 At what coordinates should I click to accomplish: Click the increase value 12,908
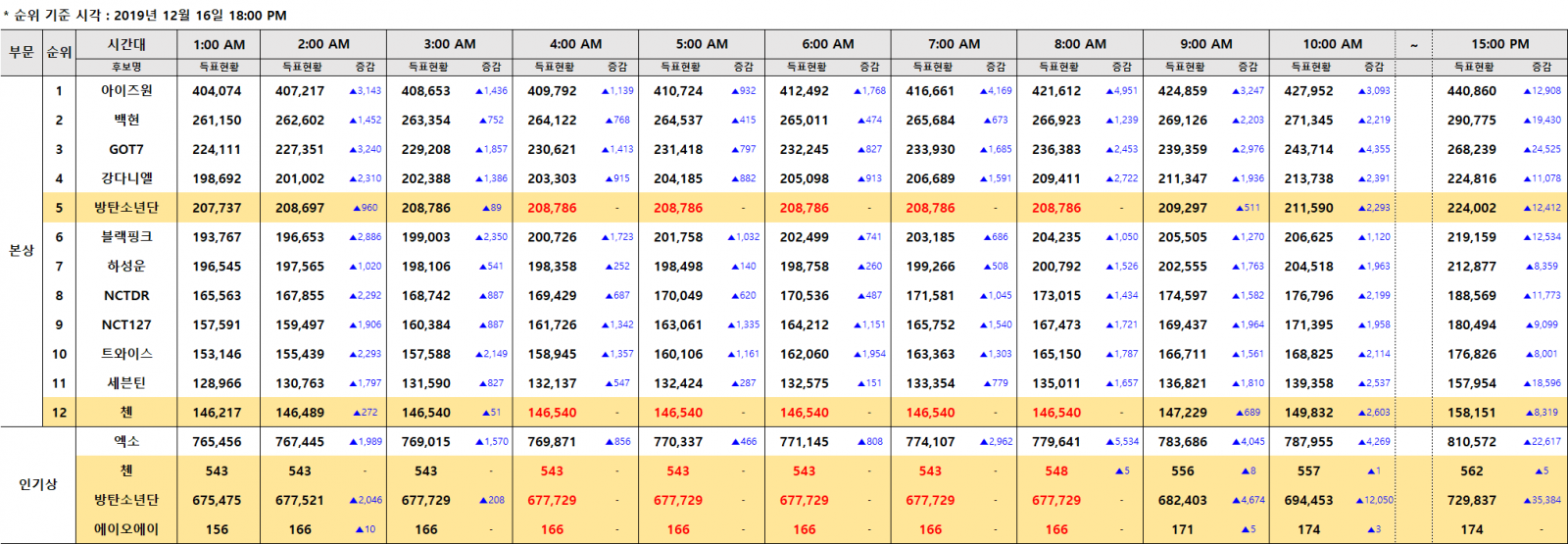click(x=1542, y=90)
